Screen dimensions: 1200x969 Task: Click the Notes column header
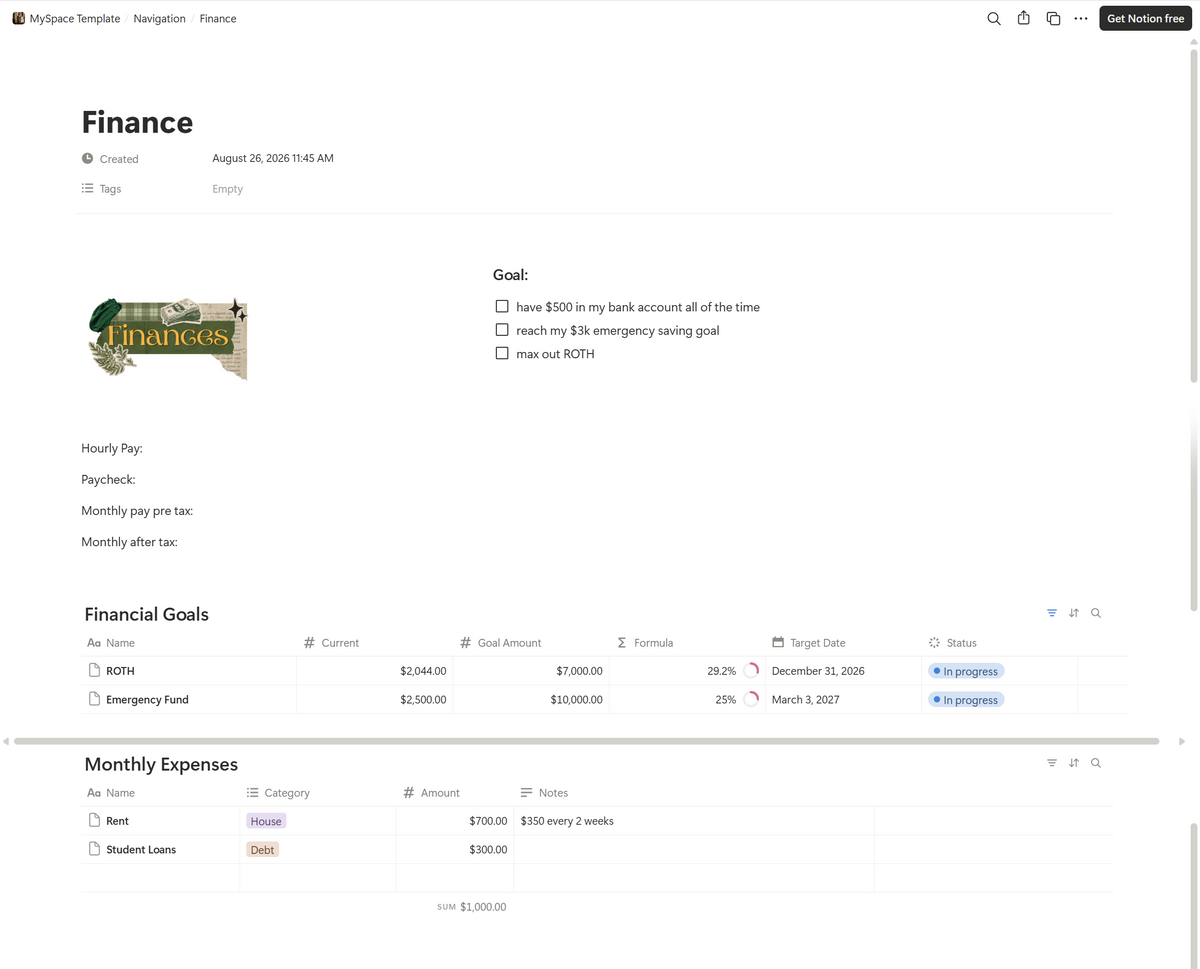point(694,793)
